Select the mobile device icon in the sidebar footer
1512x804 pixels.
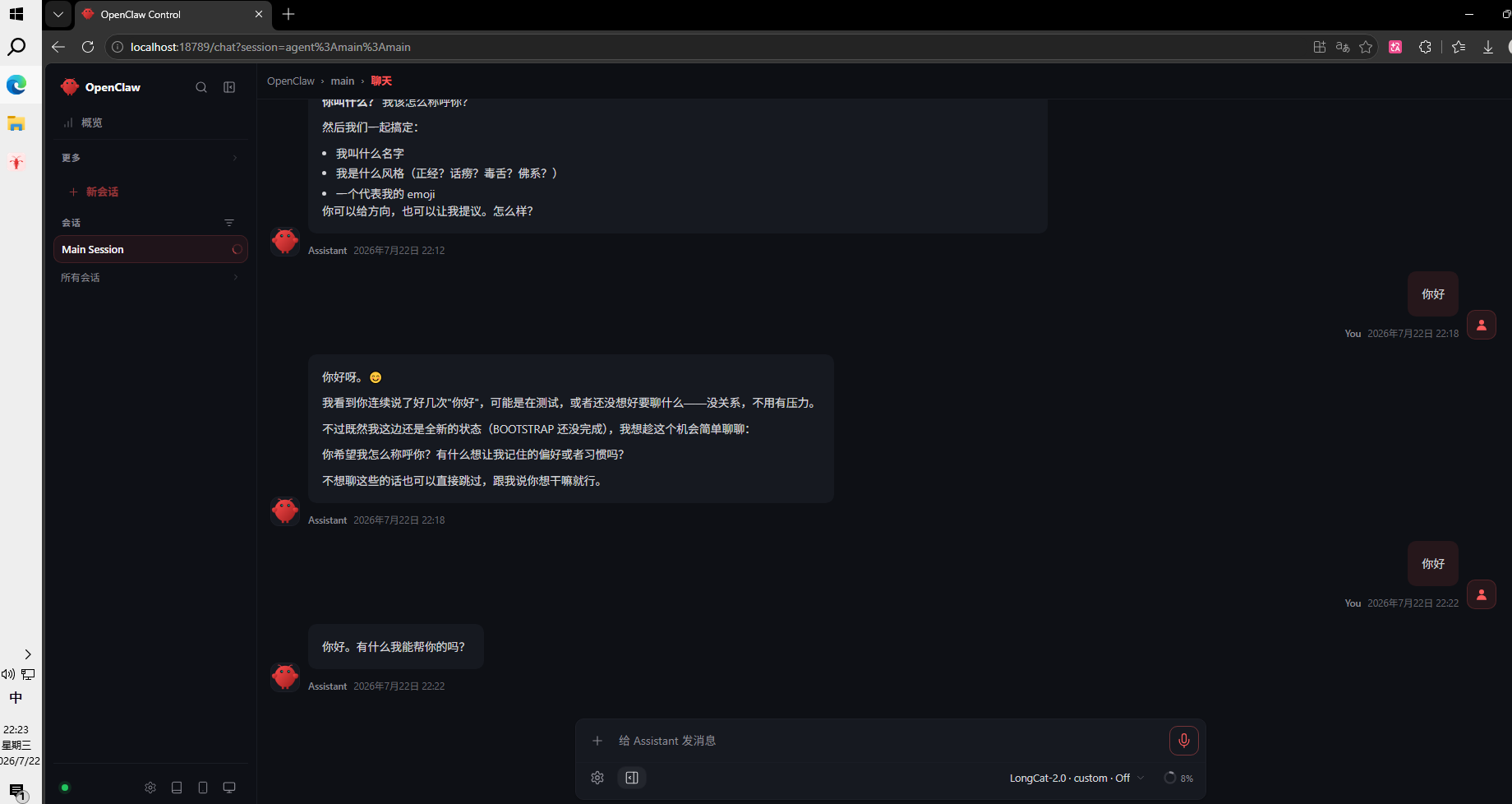click(203, 788)
